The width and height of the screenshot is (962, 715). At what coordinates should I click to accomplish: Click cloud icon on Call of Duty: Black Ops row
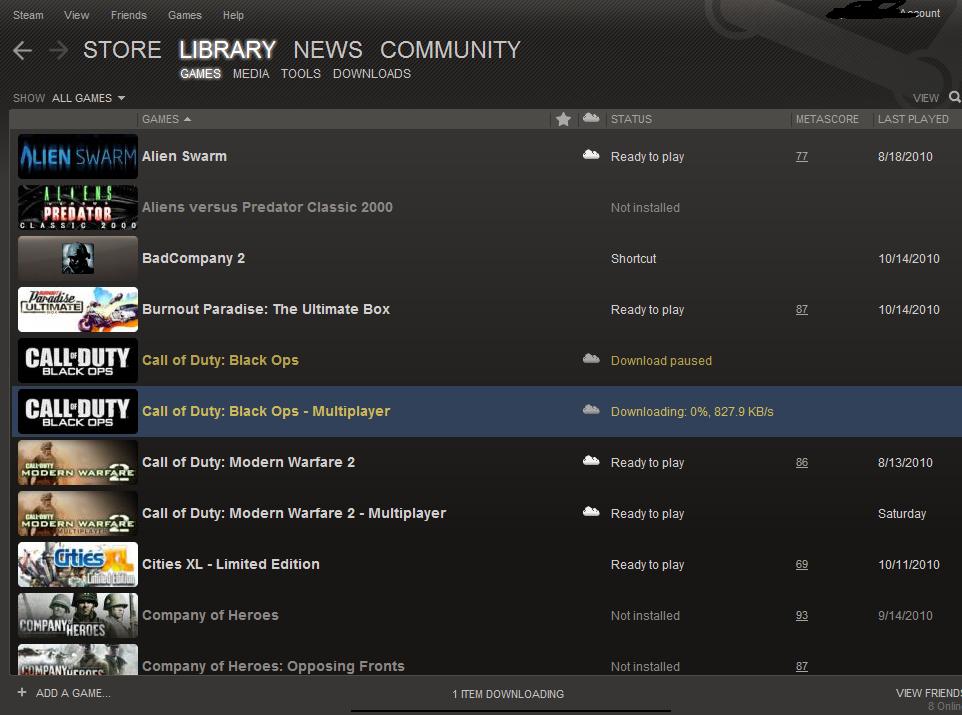(591, 358)
